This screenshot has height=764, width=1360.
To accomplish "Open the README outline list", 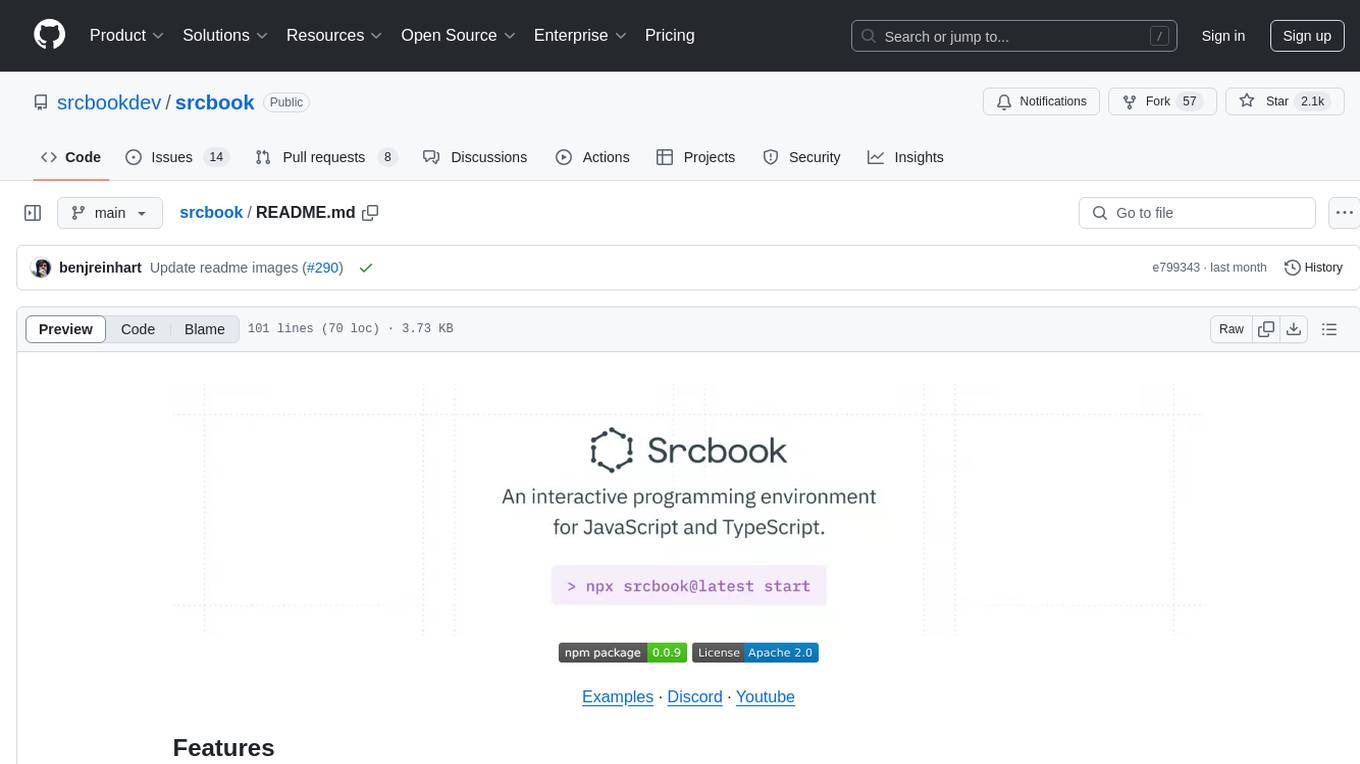I will pos(1329,329).
